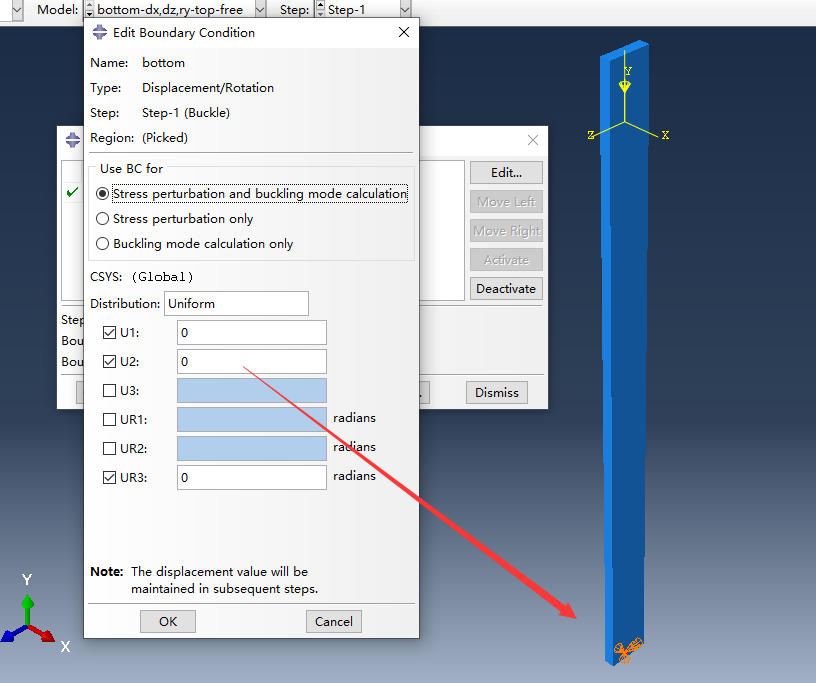Click the Edit Boundary Condition title icon

99,33
